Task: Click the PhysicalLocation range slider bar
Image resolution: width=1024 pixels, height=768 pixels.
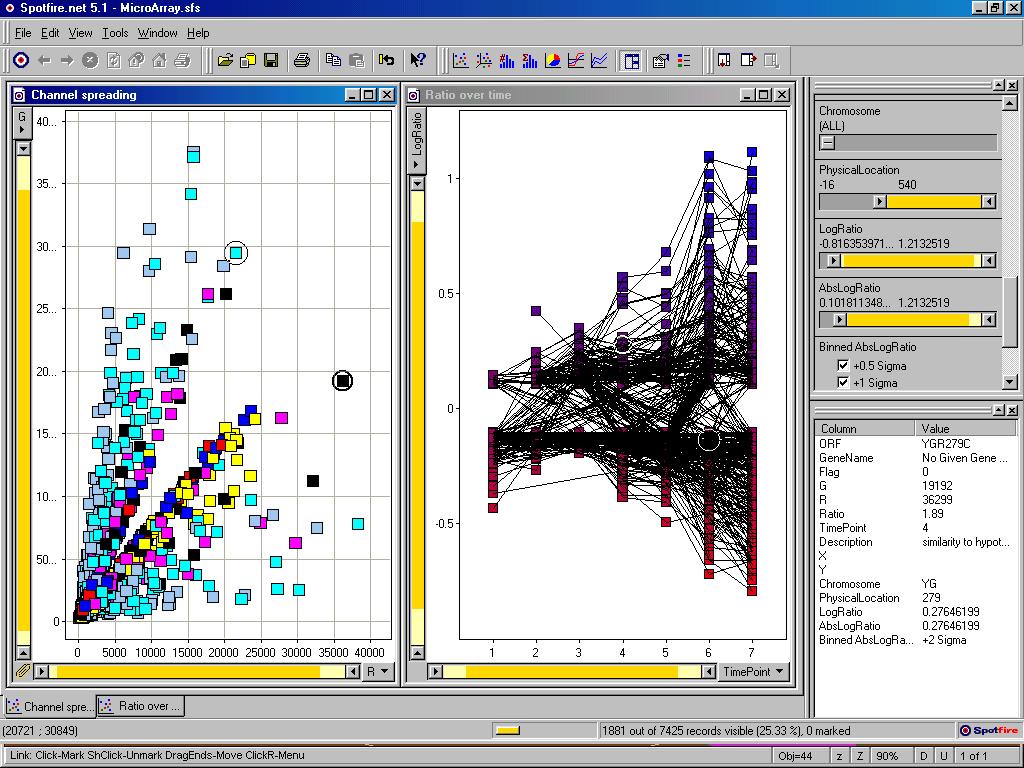Action: coord(932,202)
